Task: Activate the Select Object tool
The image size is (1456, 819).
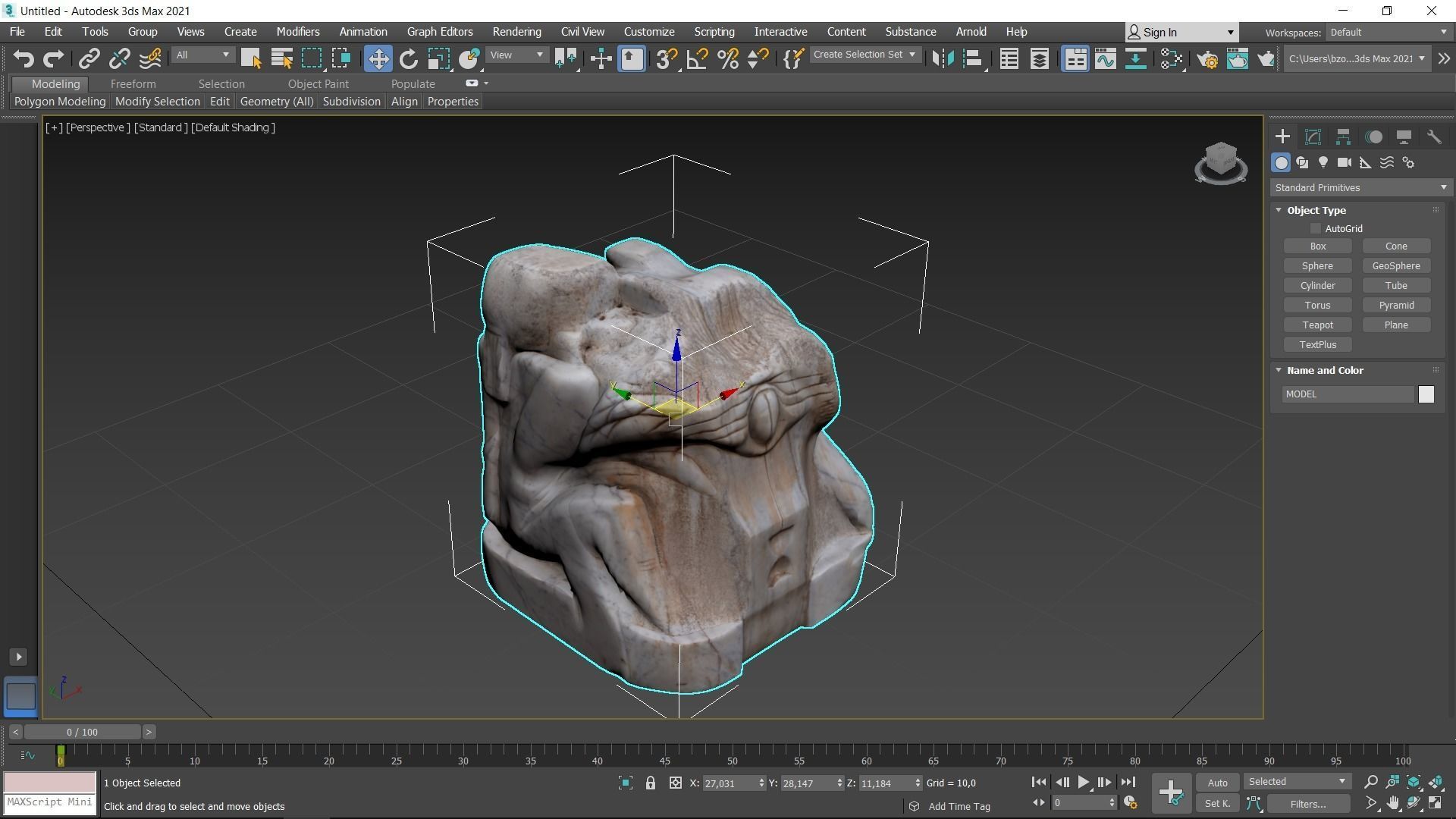Action: pyautogui.click(x=250, y=58)
